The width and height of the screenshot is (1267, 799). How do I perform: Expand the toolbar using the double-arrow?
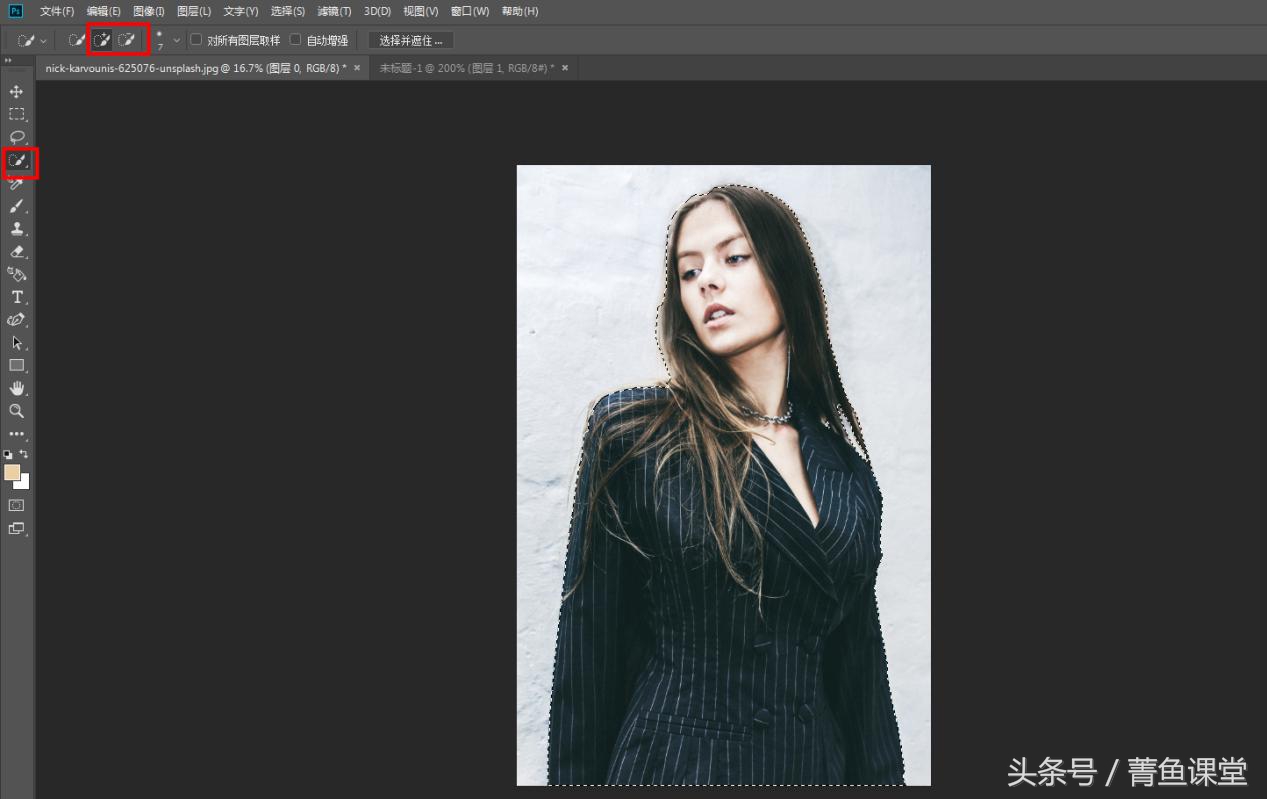[x=8, y=61]
